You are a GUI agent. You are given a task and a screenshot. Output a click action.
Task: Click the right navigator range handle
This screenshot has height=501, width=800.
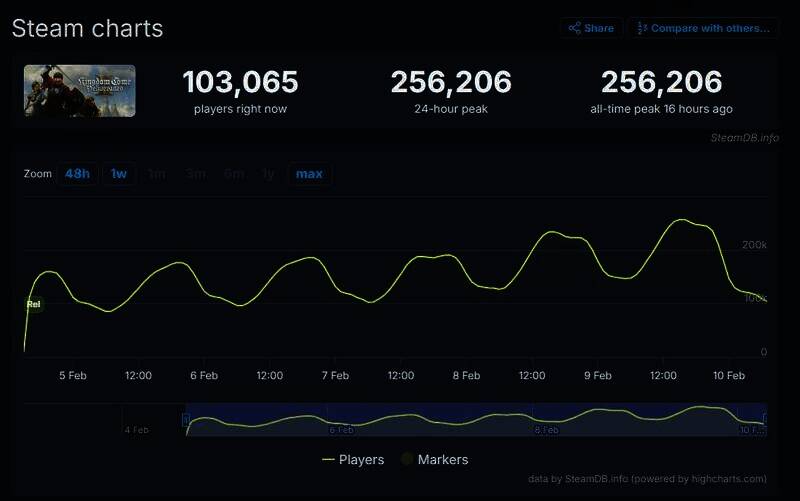click(765, 420)
